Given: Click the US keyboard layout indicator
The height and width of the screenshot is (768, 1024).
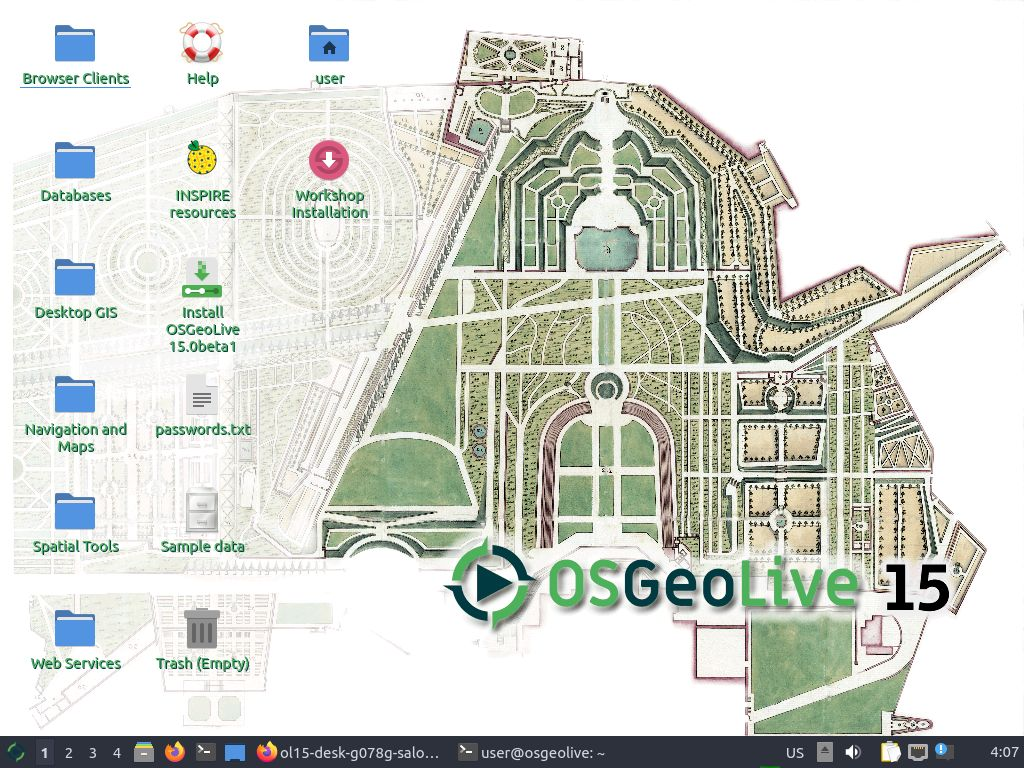Looking at the screenshot, I should [x=794, y=753].
